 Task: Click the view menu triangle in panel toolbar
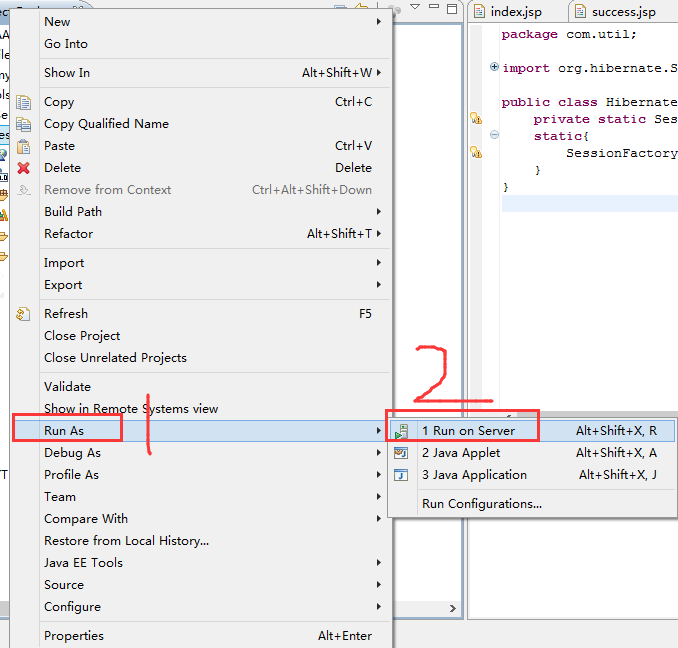415,7
